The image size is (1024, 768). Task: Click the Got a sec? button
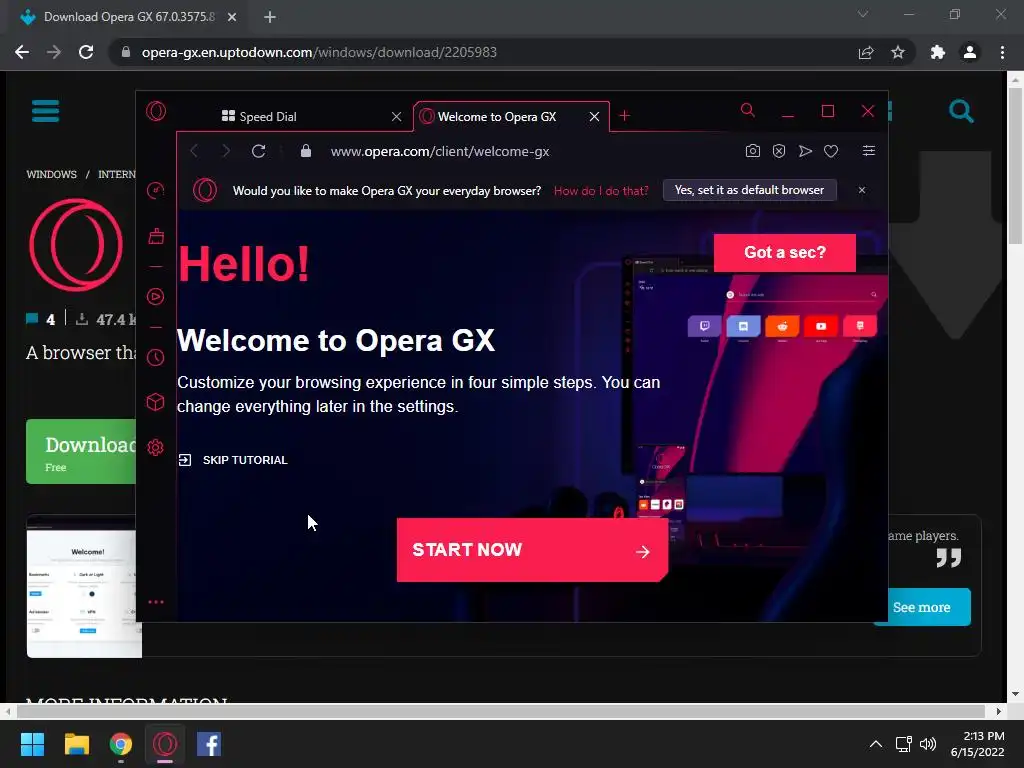click(x=785, y=253)
